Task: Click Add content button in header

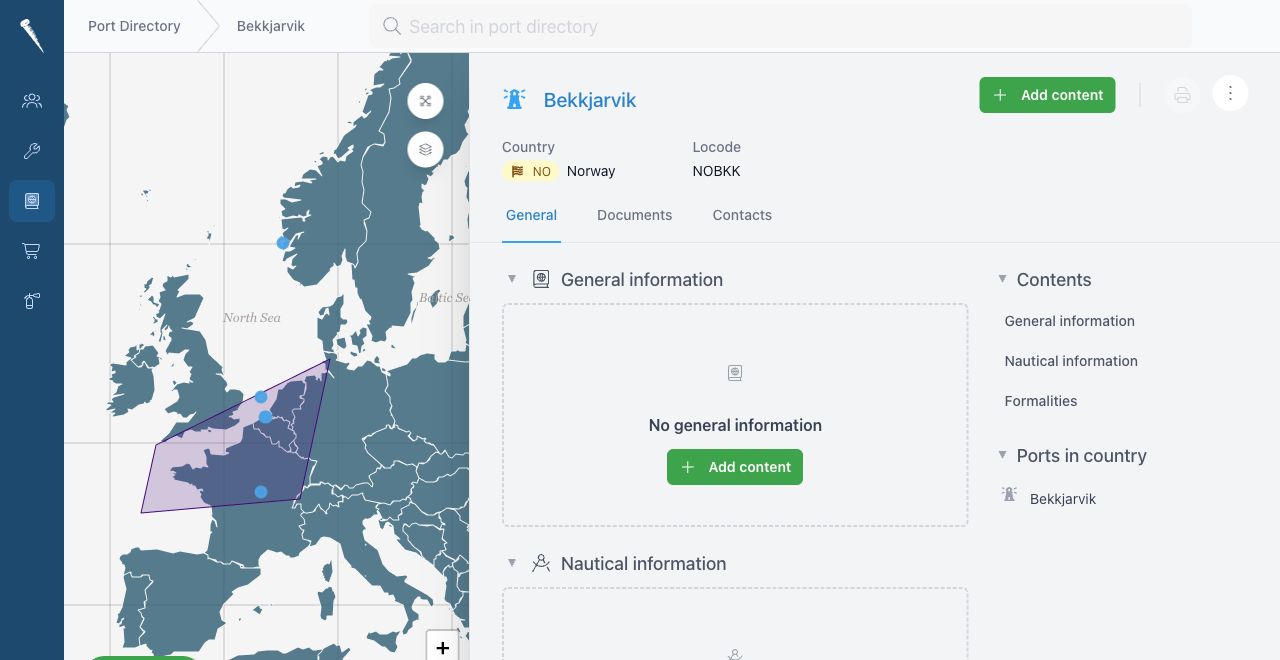Action: click(1047, 95)
